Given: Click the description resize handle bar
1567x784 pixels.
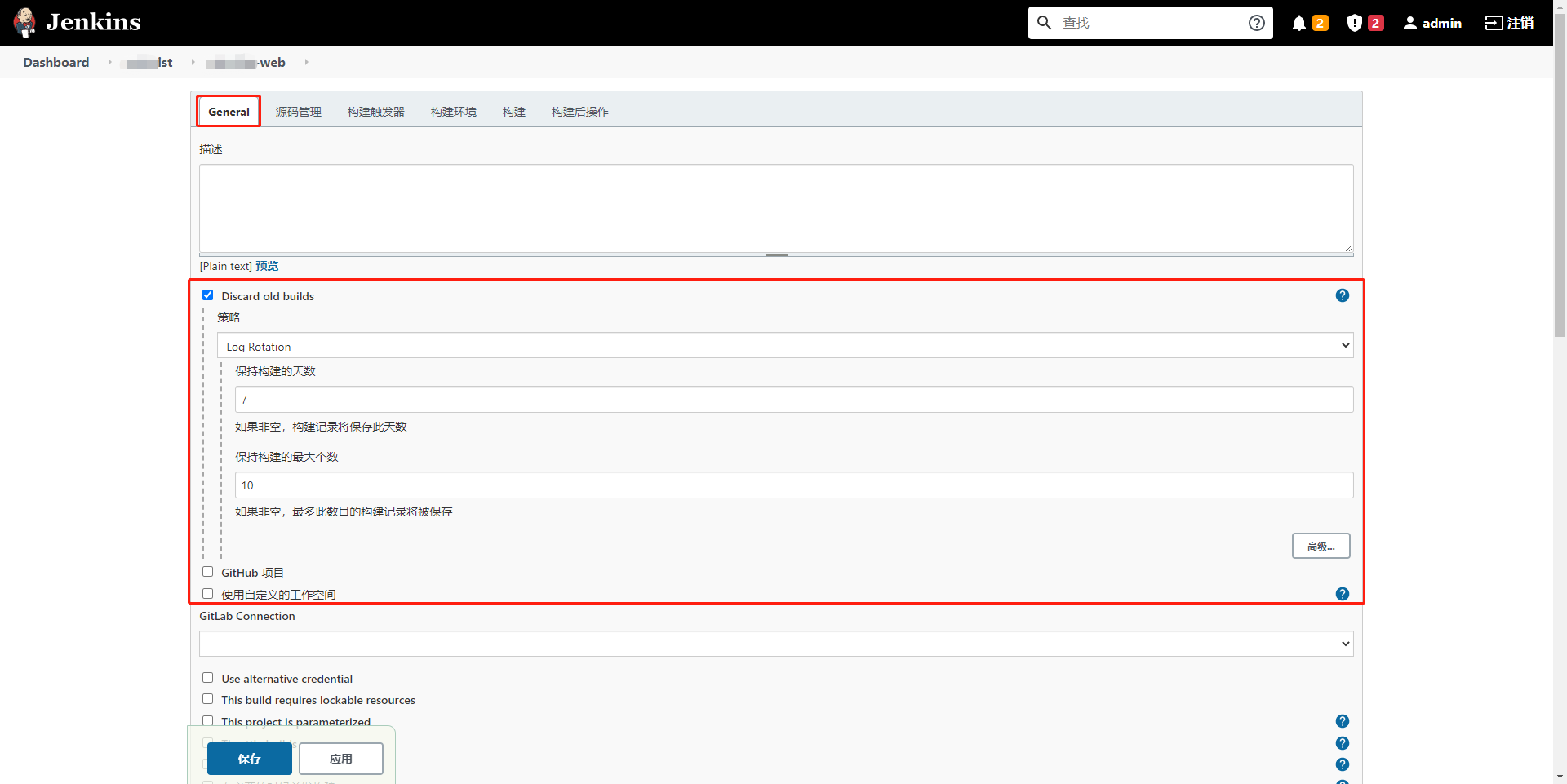Looking at the screenshot, I should tap(776, 255).
